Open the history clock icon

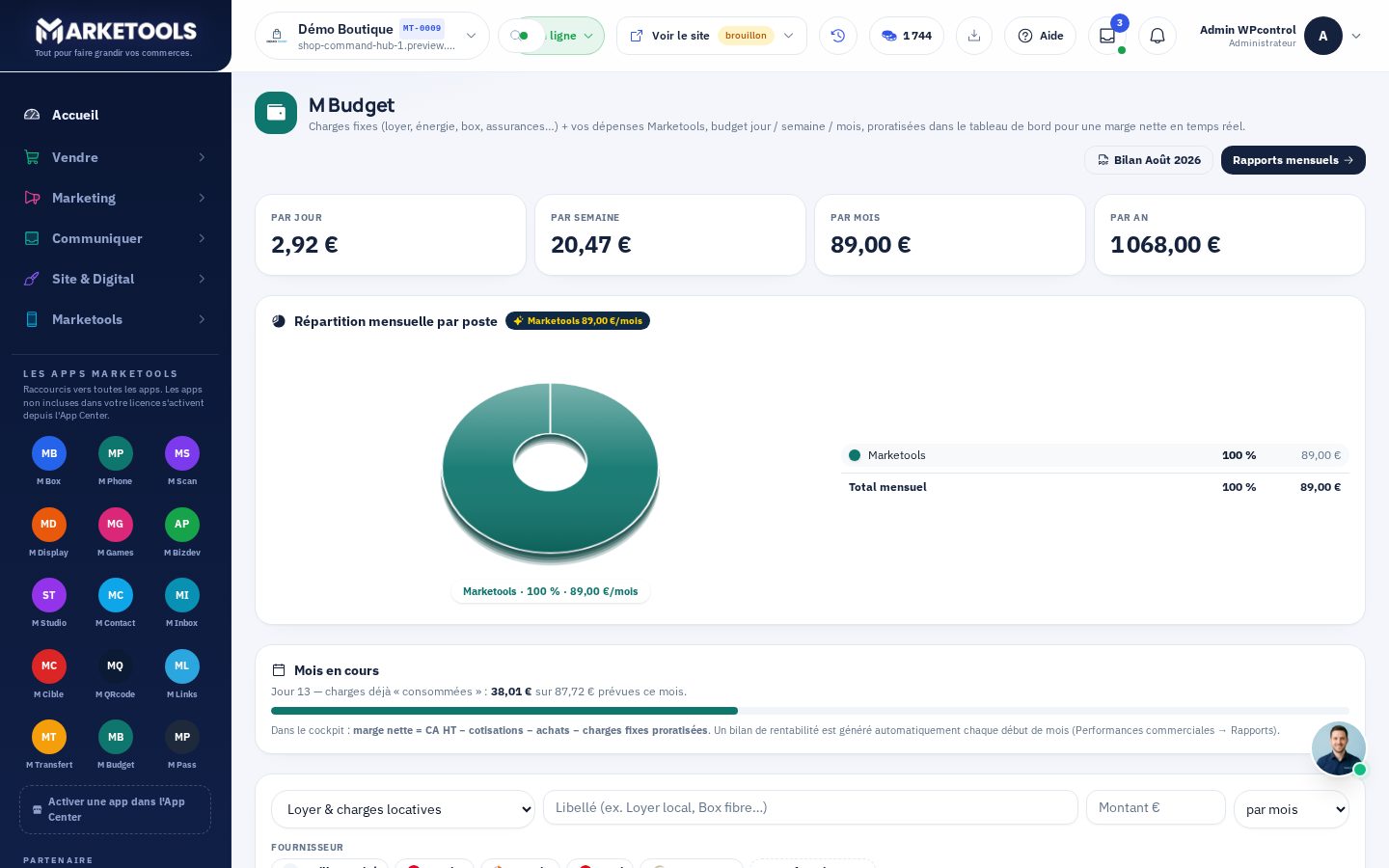point(838,36)
